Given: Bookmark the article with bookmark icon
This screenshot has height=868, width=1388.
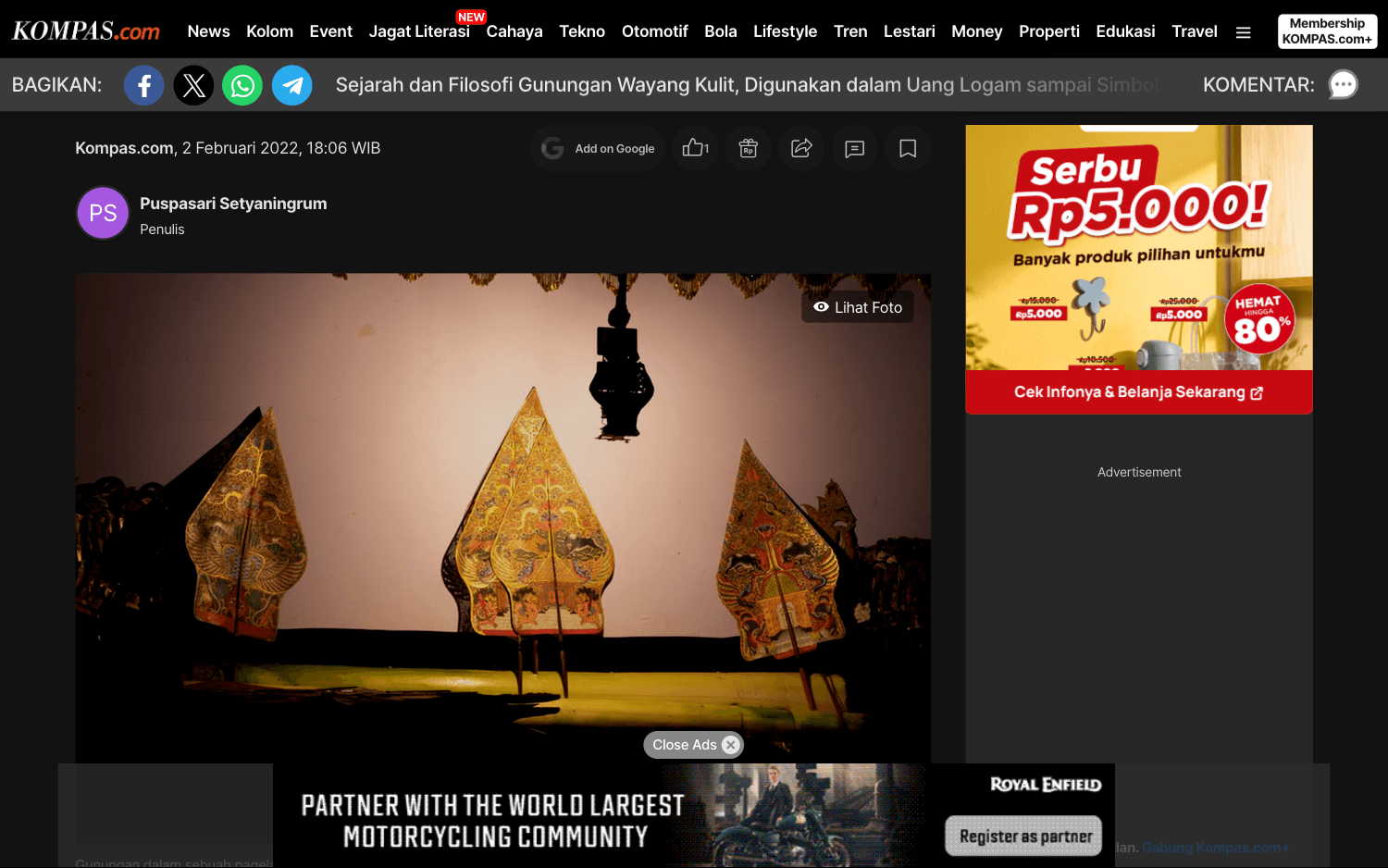Looking at the screenshot, I should (x=908, y=148).
